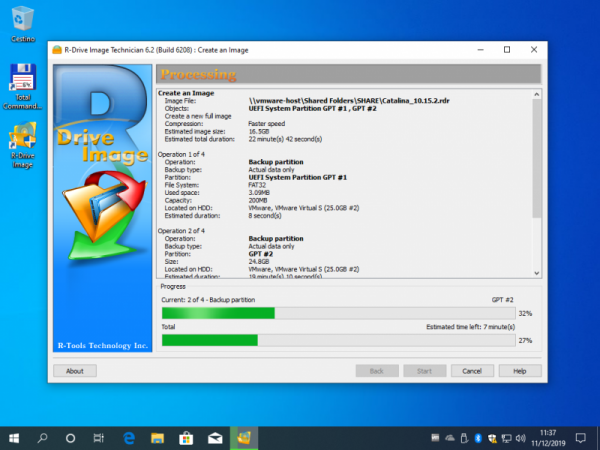Click 'Faster speed' compression value

tap(267, 124)
